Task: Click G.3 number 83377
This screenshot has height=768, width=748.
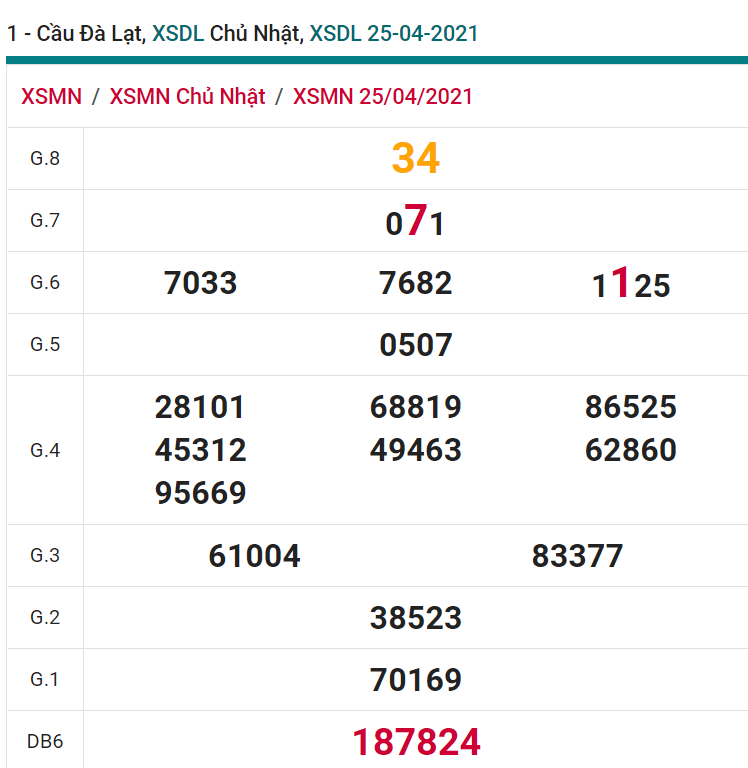Action: coord(578,556)
